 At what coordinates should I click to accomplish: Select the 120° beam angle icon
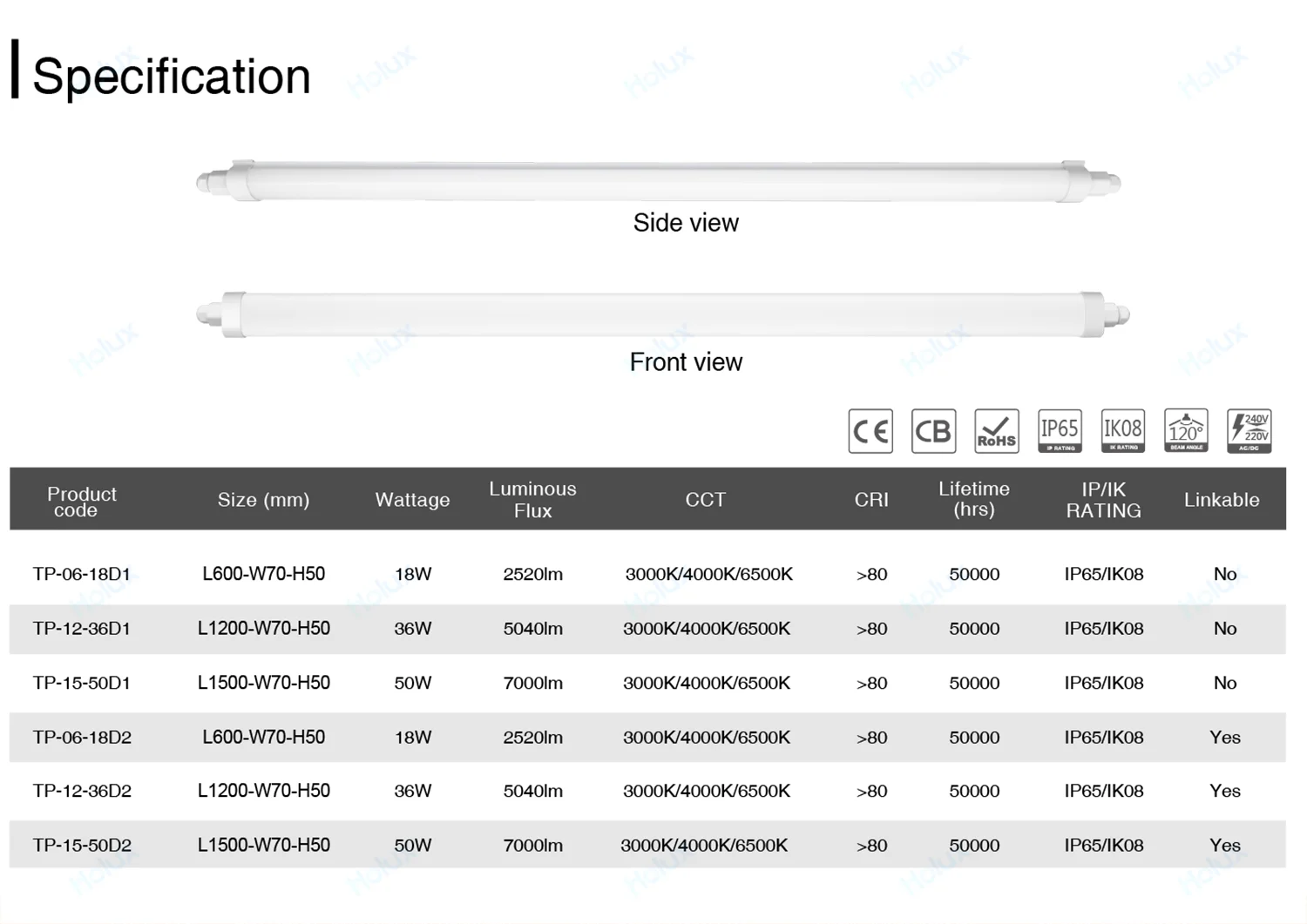coord(1186,431)
